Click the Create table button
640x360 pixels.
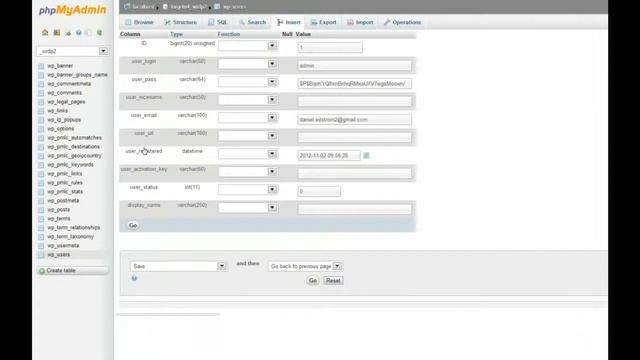coord(73,271)
